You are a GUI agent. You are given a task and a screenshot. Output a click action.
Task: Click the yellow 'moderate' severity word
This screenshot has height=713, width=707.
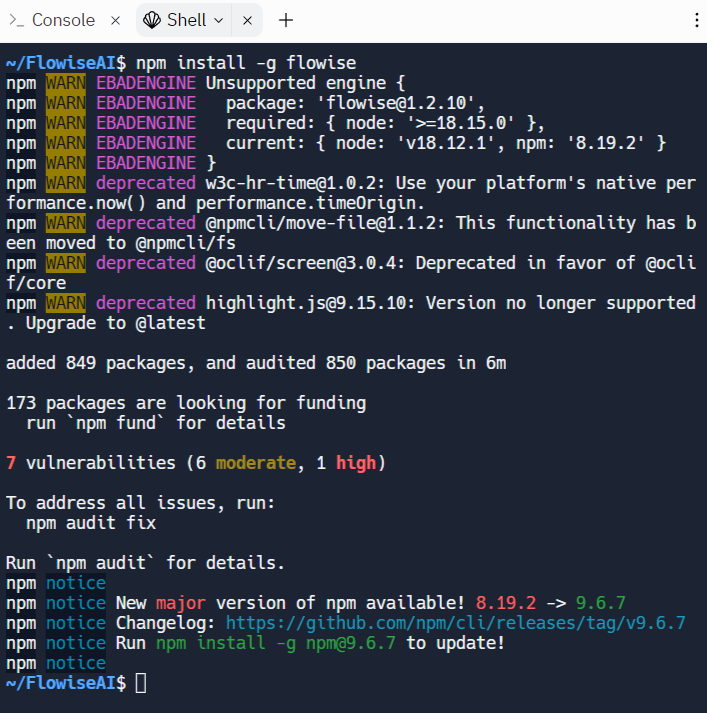[x=256, y=463]
